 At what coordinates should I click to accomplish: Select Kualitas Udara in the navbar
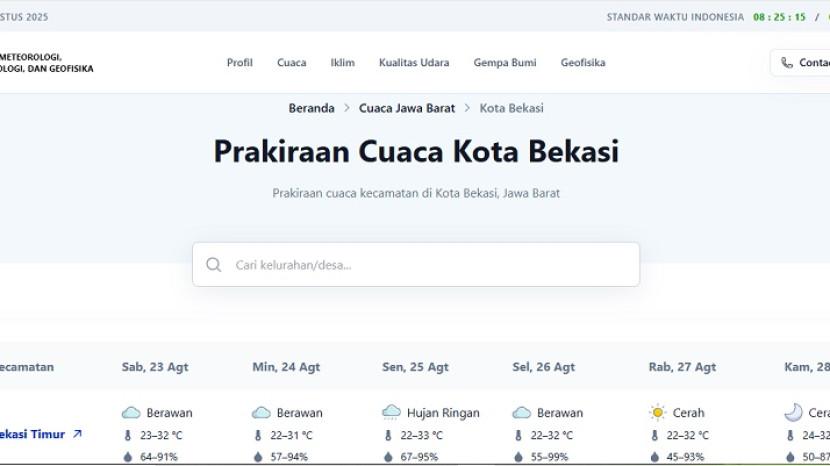click(414, 63)
